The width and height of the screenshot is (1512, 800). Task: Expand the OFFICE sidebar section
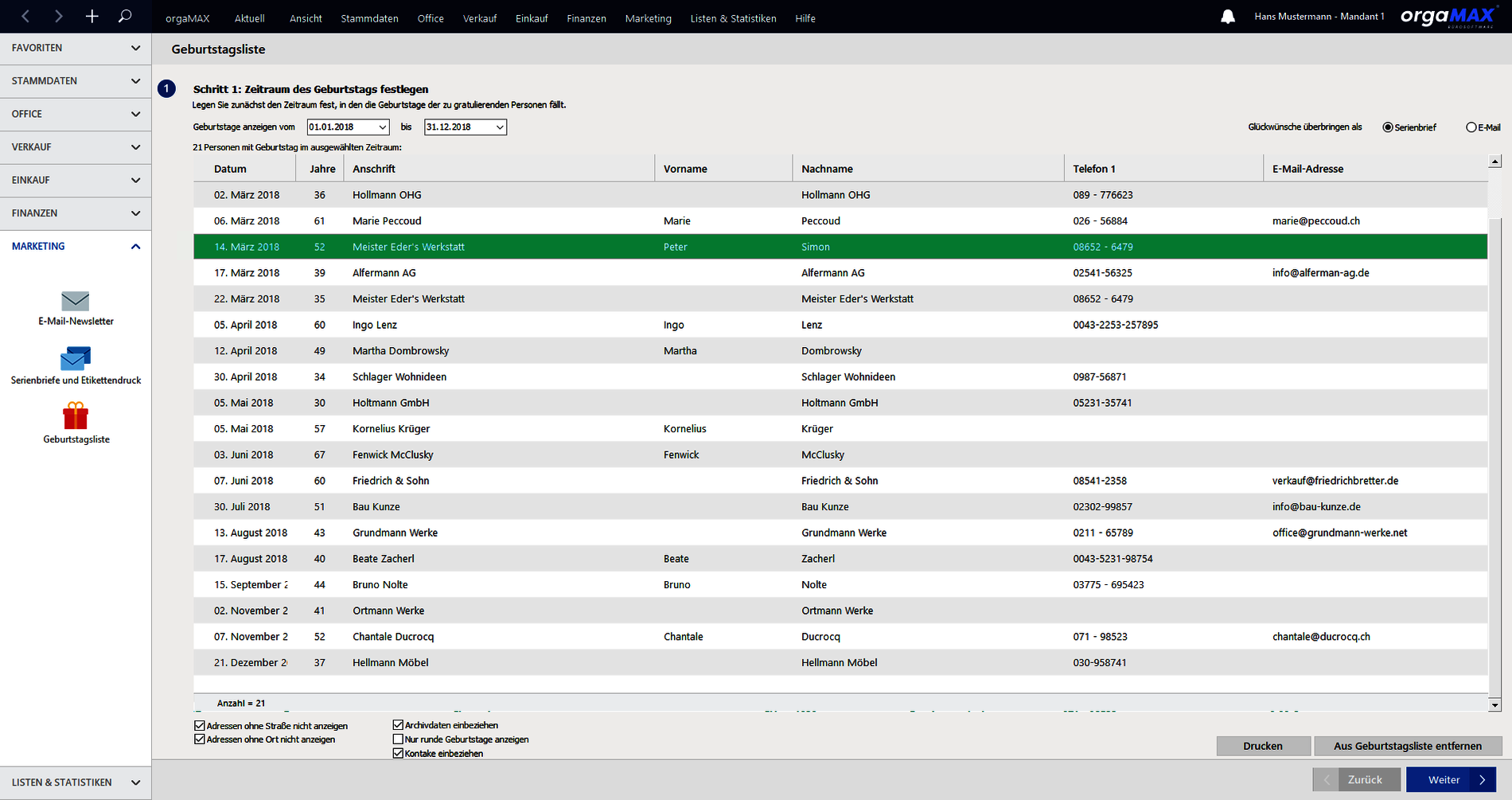click(x=76, y=114)
